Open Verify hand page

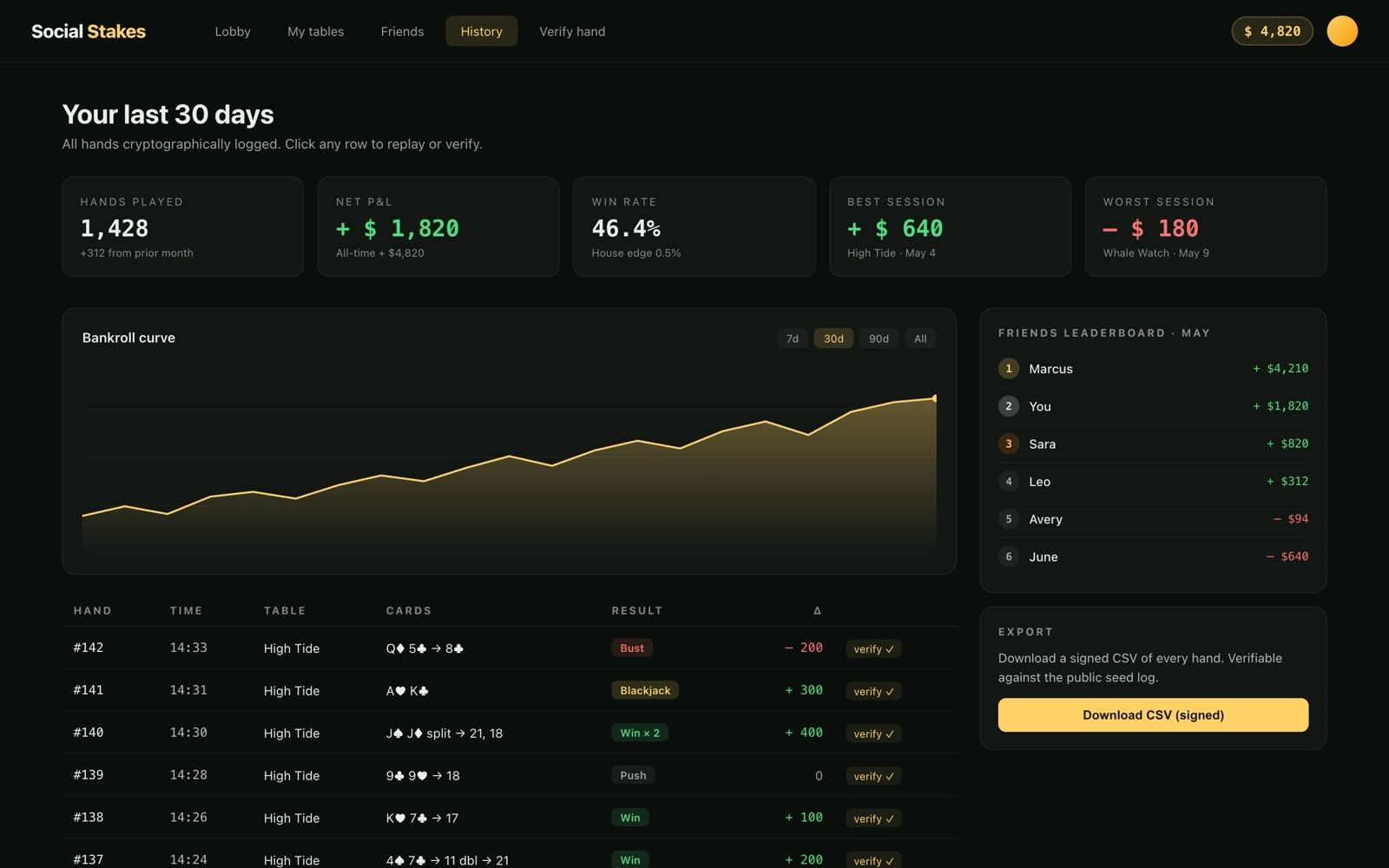pyautogui.click(x=572, y=31)
